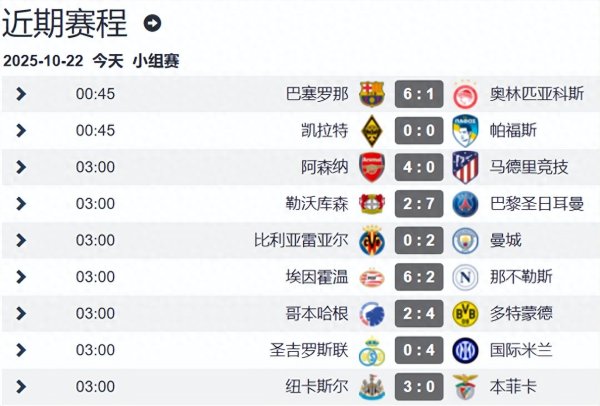Image resolution: width=600 pixels, height=406 pixels.
Task: Click the Napoli team logo
Action: (x=464, y=277)
